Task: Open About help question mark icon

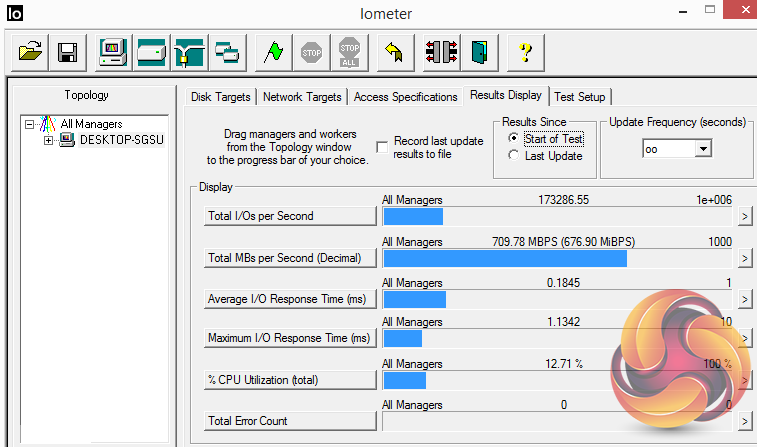Action: (x=526, y=52)
